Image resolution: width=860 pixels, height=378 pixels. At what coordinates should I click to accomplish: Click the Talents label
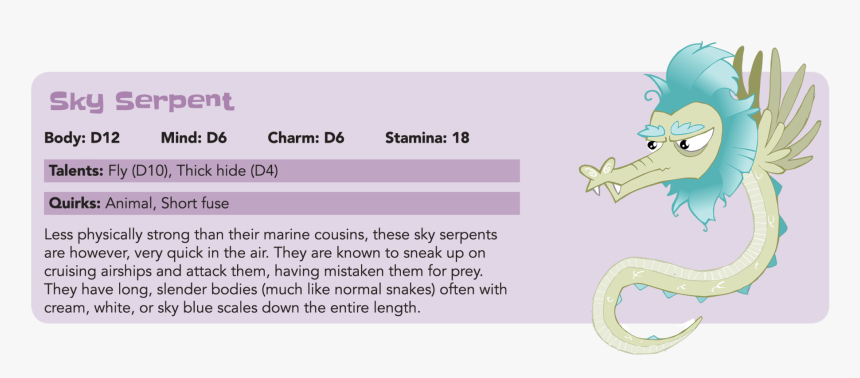pos(76,171)
